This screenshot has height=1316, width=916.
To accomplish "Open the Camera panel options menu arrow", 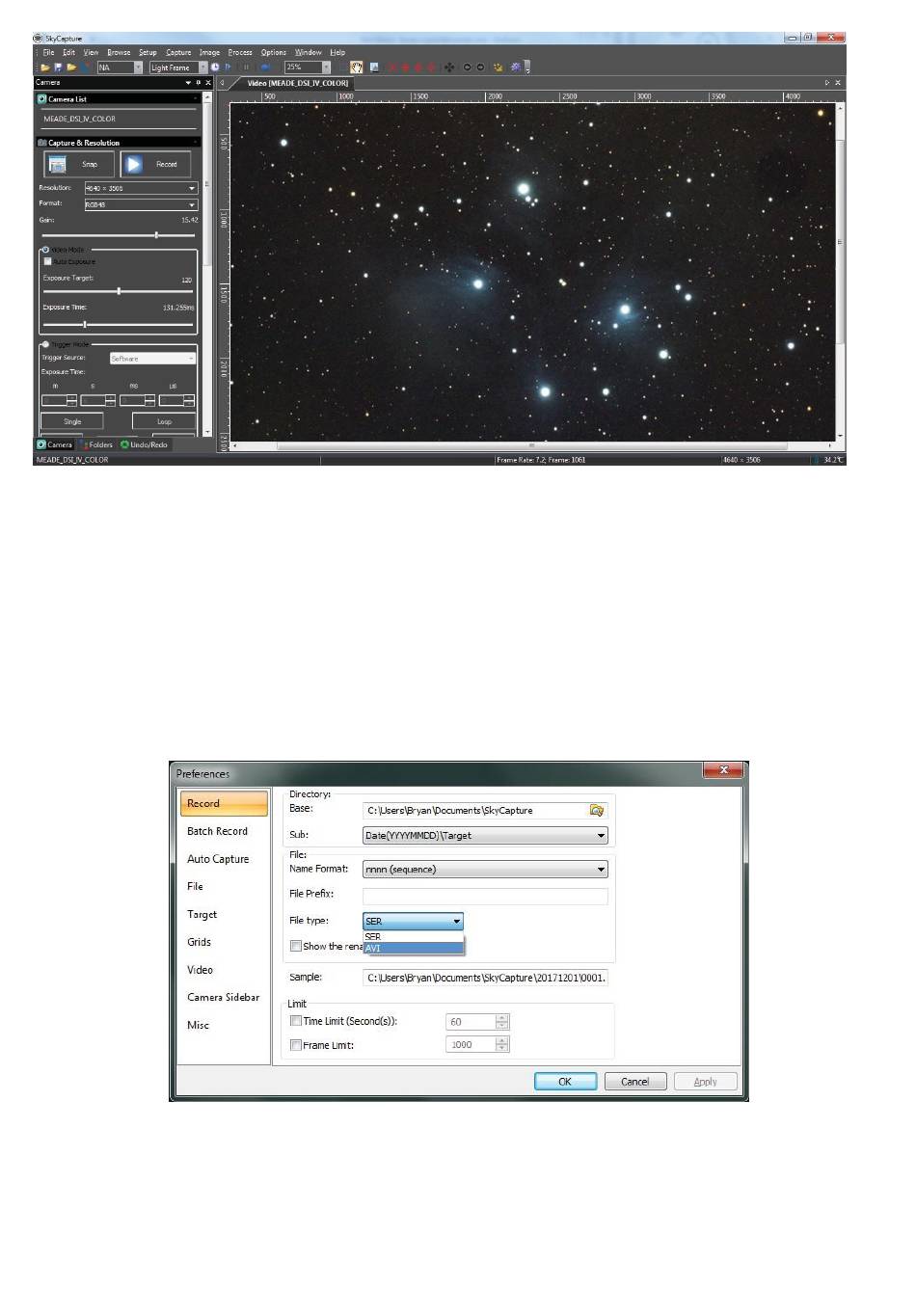I will coord(188,83).
